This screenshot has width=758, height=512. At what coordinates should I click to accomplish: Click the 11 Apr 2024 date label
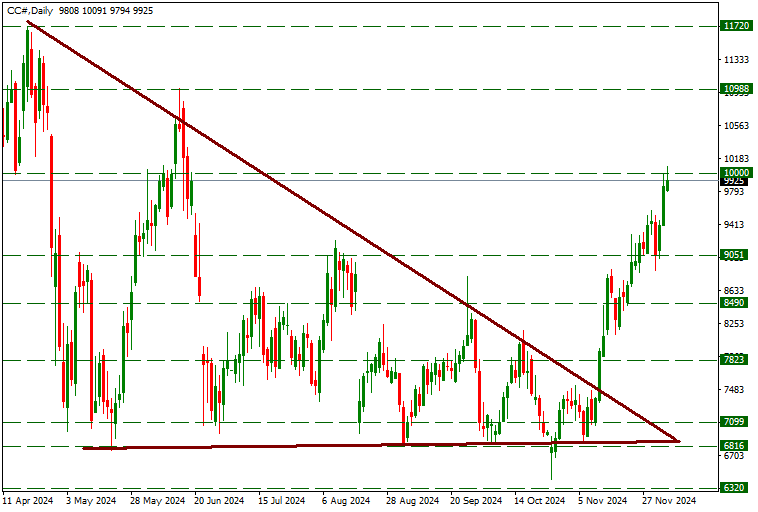point(28,500)
